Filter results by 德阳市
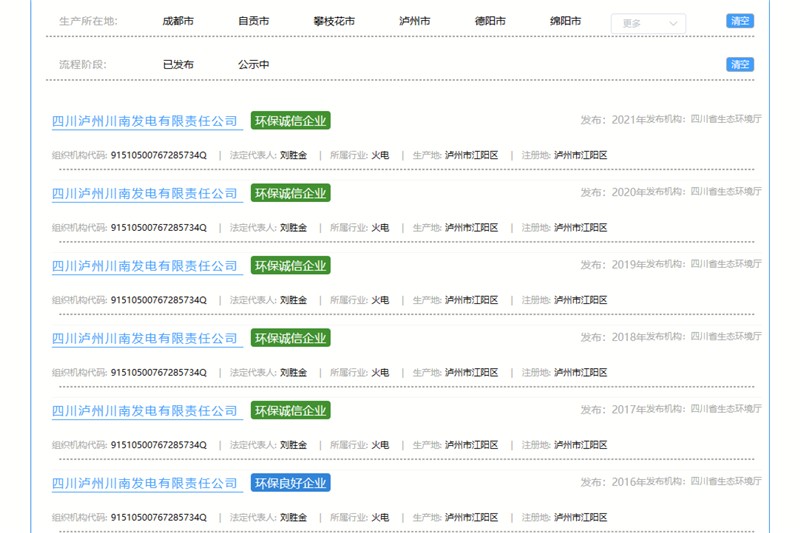This screenshot has height=533, width=800. tap(489, 21)
